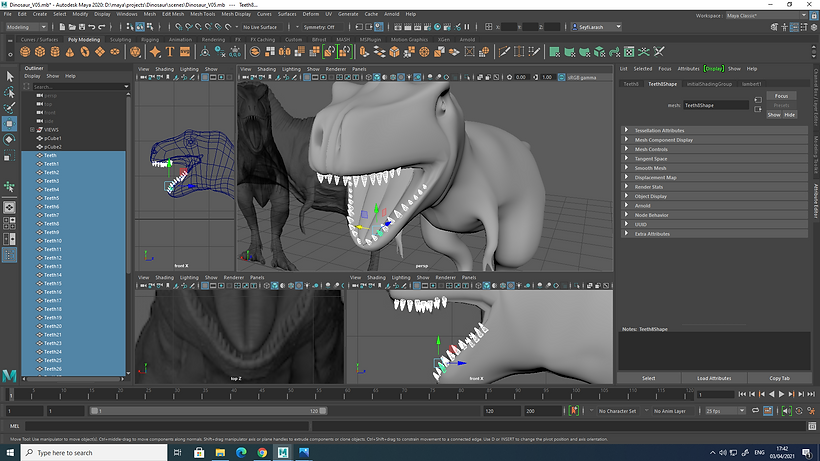Screen dimensions: 820x461
Task: Activate the Lasso select tool
Action: 9,93
